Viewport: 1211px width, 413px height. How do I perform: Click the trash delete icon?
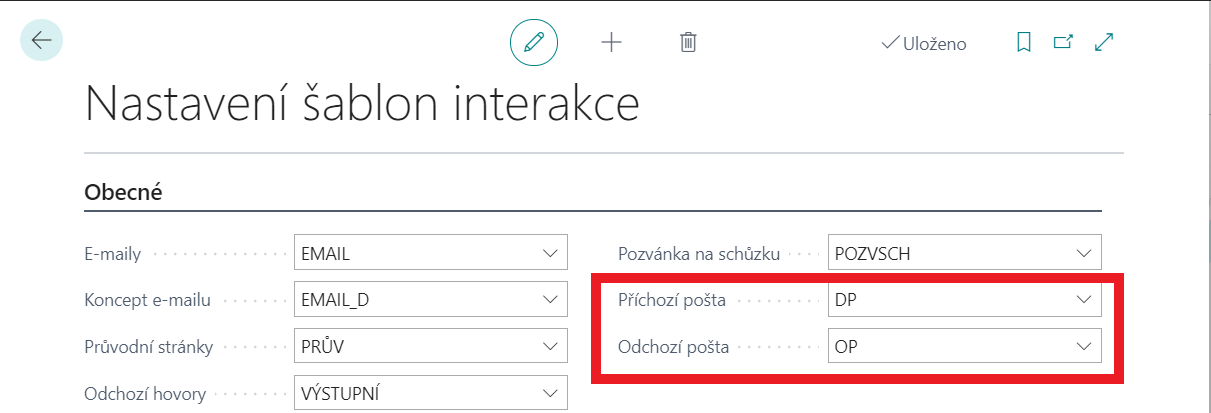pos(688,42)
